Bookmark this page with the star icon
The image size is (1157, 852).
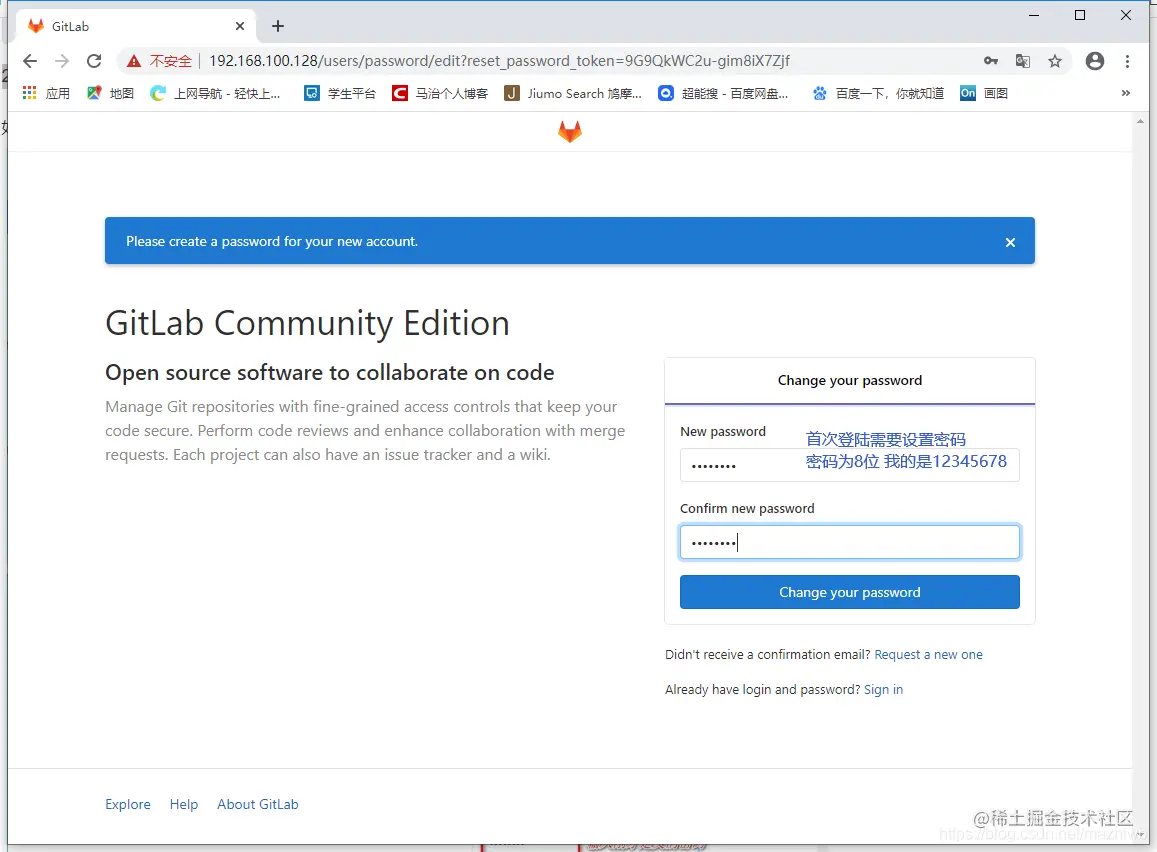click(1055, 61)
